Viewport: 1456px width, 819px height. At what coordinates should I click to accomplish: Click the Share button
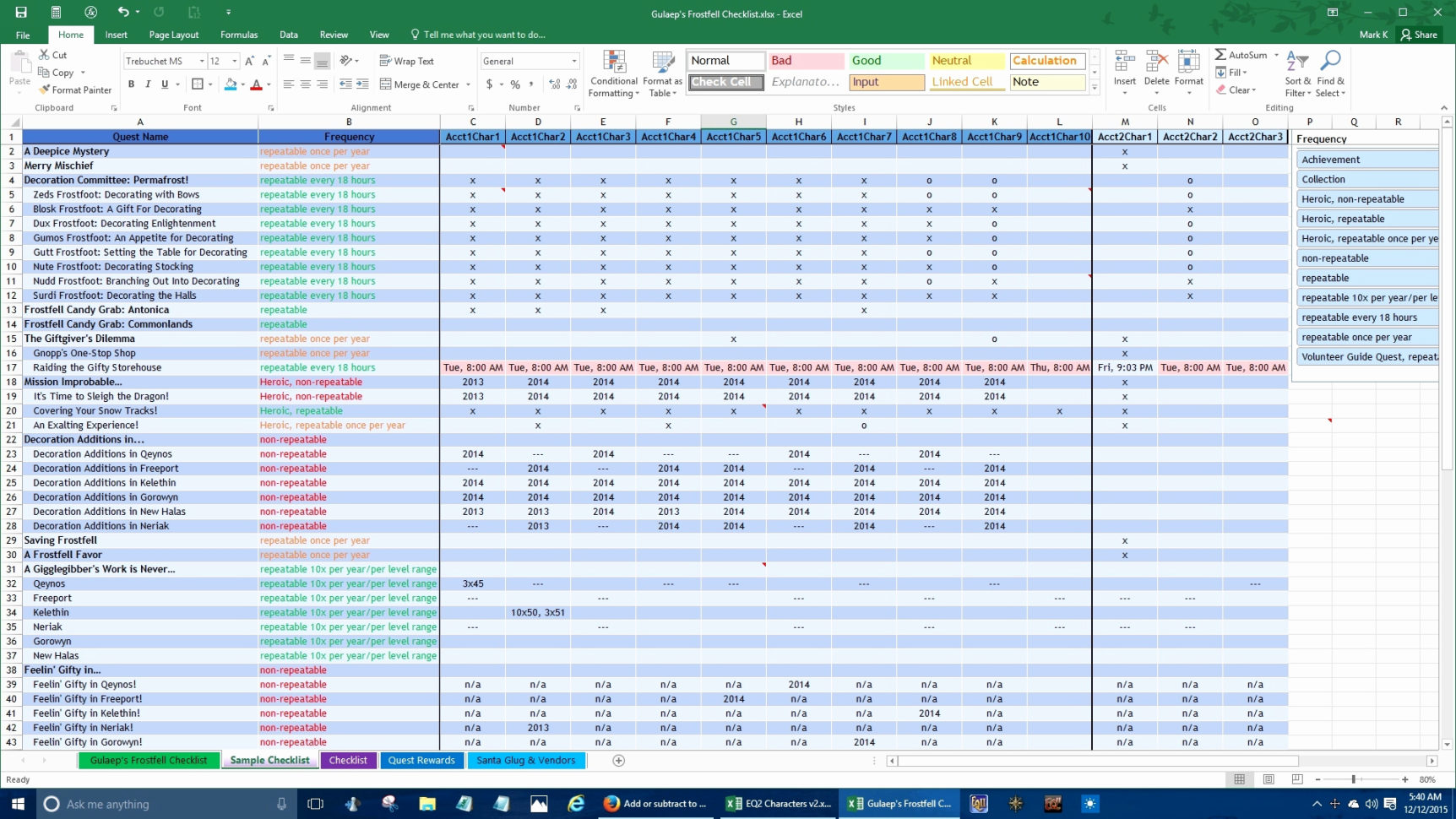(x=1420, y=35)
